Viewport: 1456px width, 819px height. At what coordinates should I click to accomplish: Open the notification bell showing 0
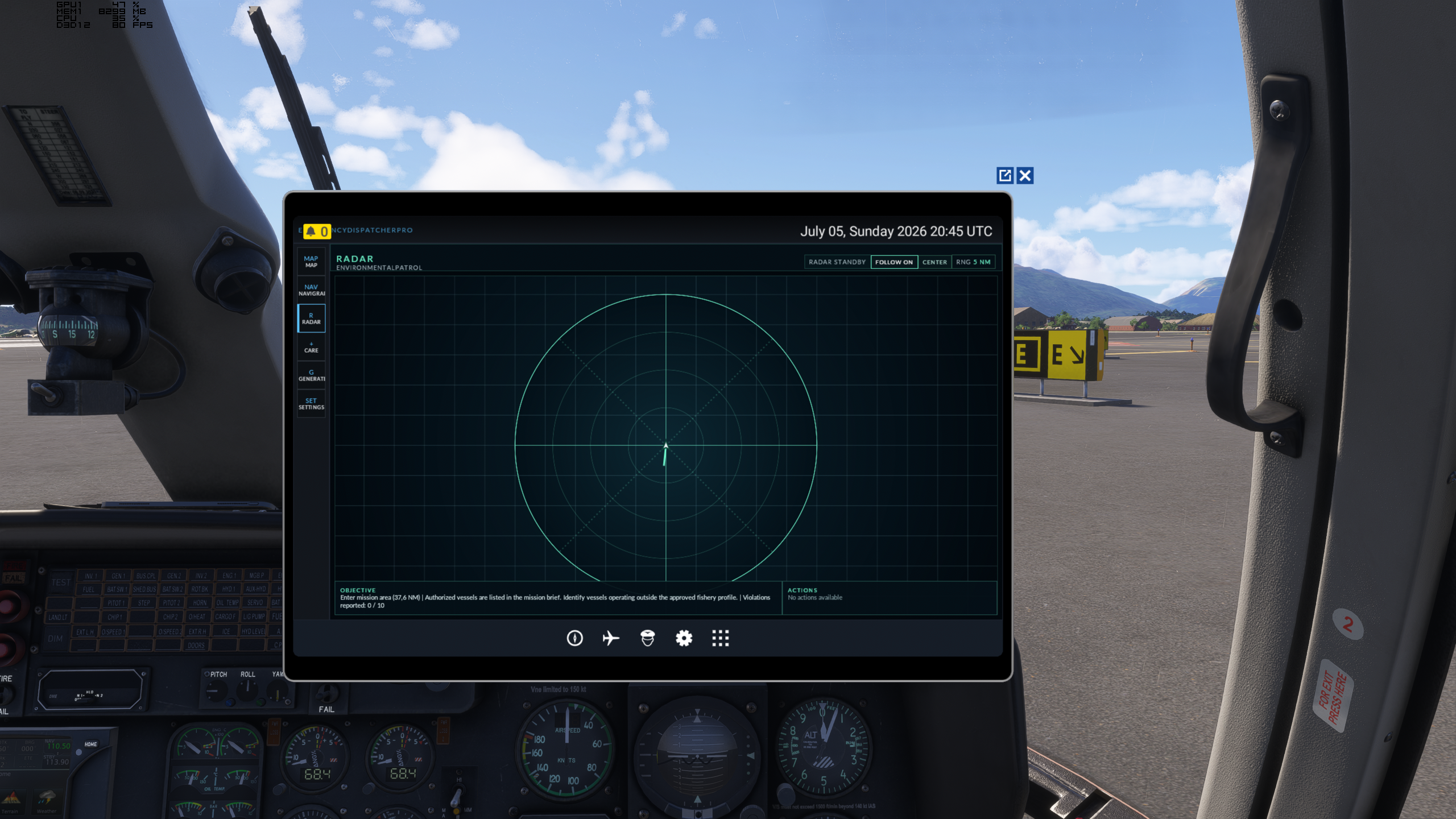point(317,231)
